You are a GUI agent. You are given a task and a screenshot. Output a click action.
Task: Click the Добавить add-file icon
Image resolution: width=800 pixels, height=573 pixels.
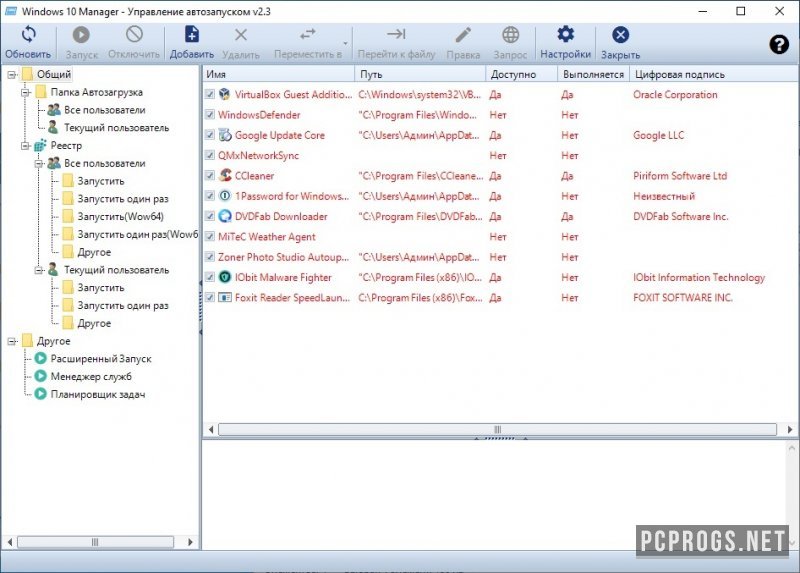point(191,35)
